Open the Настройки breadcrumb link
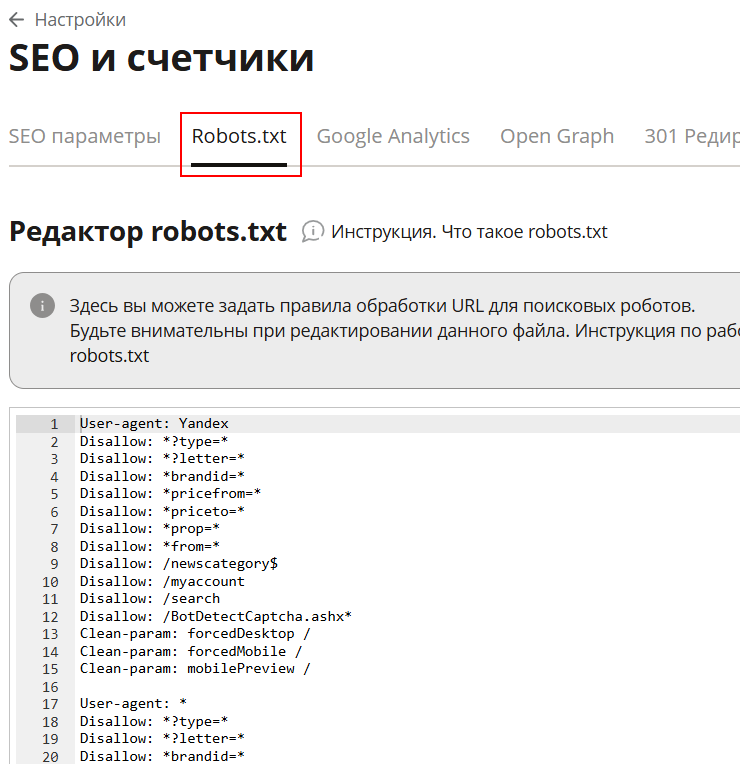 (80, 20)
